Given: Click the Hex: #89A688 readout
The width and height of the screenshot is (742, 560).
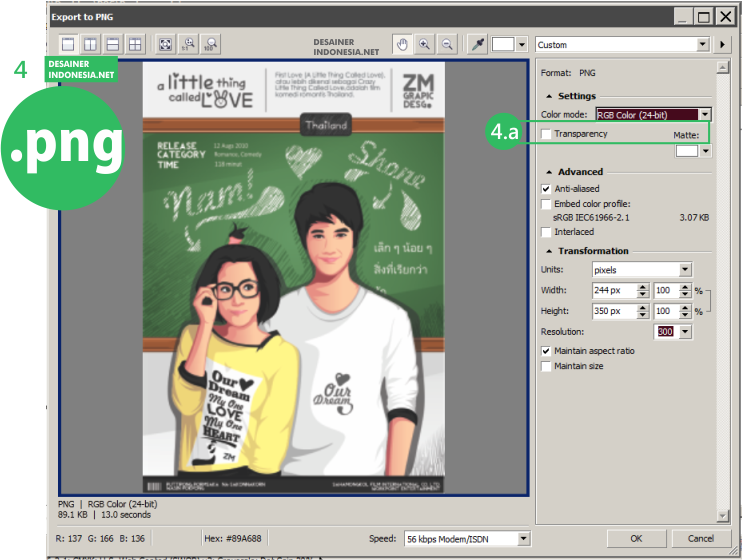Looking at the screenshot, I should click(233, 538).
